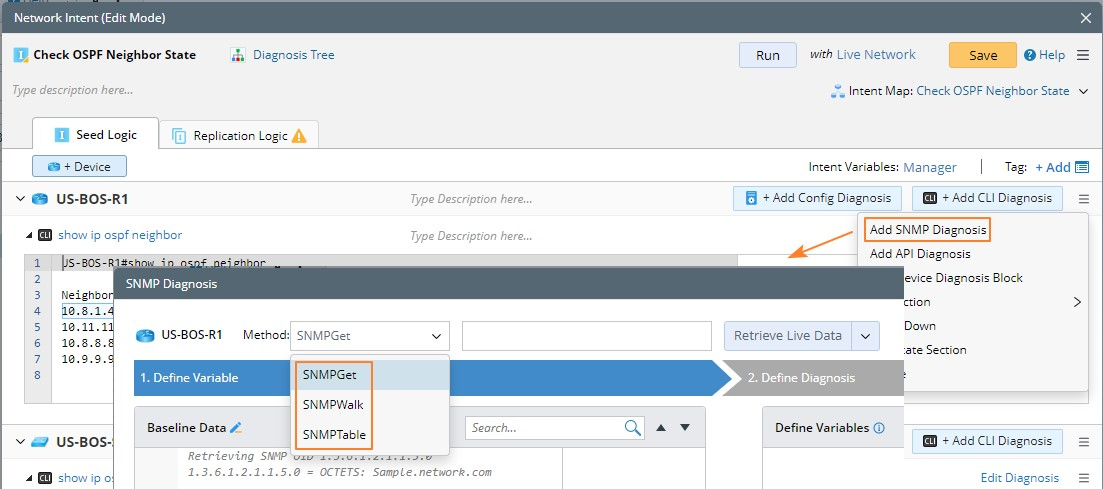Click the Define Variables info icon
Viewport: 1103px width, 489px height.
(x=879, y=428)
